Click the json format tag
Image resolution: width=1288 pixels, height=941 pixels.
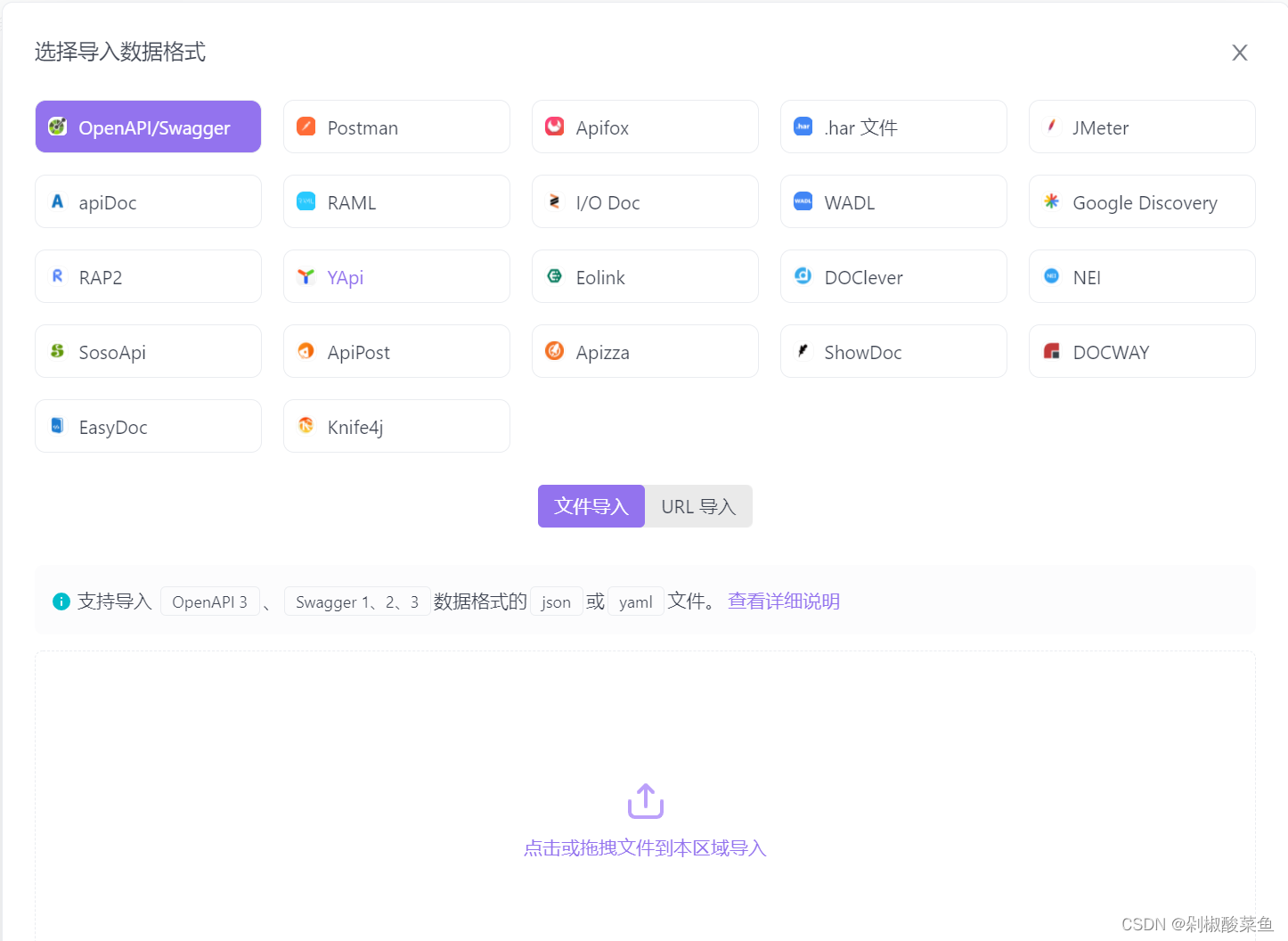tap(557, 601)
